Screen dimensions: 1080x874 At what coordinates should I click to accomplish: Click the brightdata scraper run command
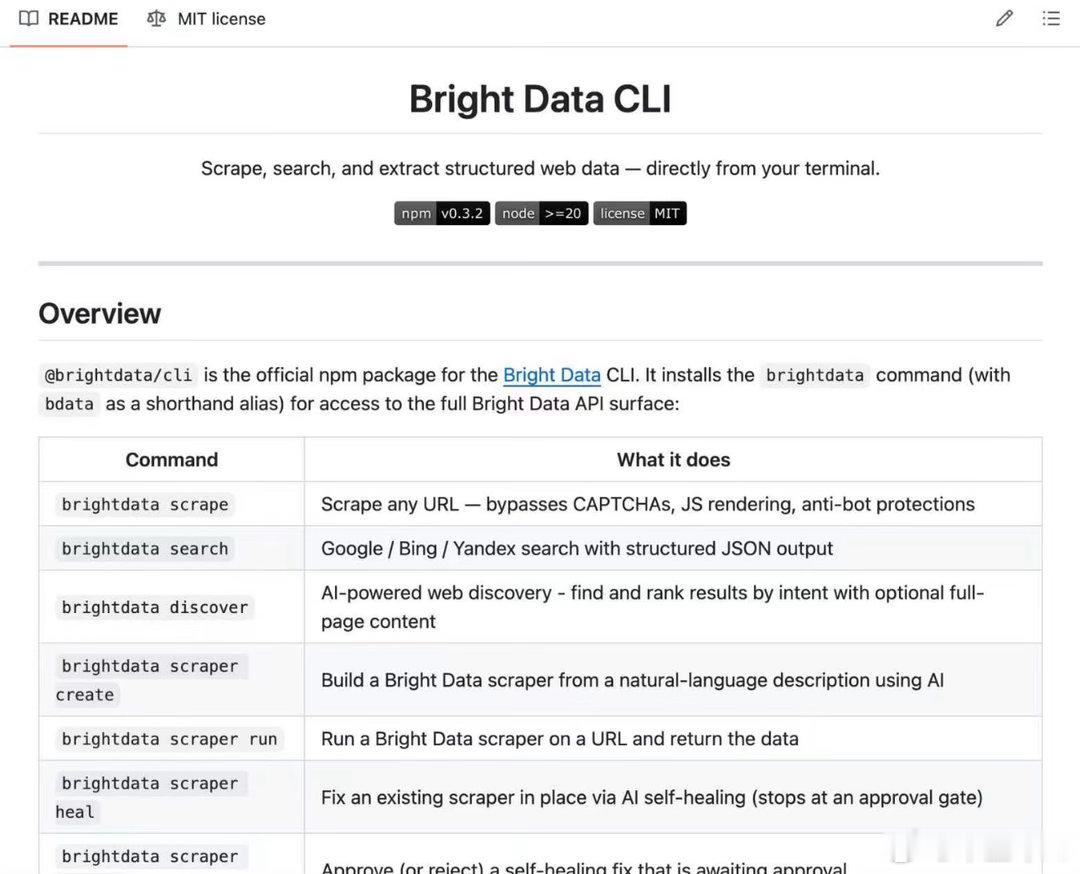(169, 738)
